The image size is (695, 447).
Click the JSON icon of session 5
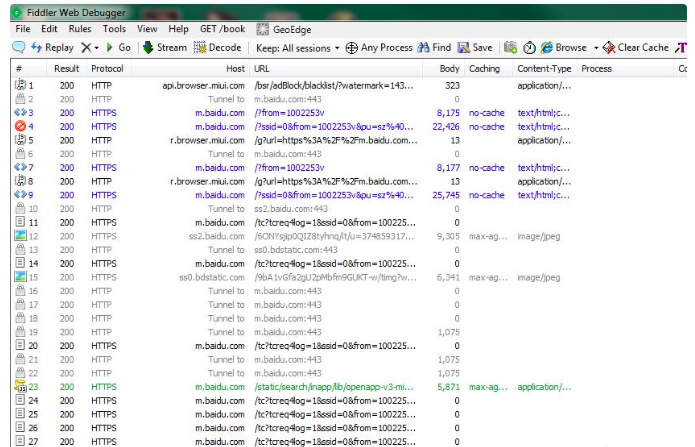pyautogui.click(x=20, y=140)
